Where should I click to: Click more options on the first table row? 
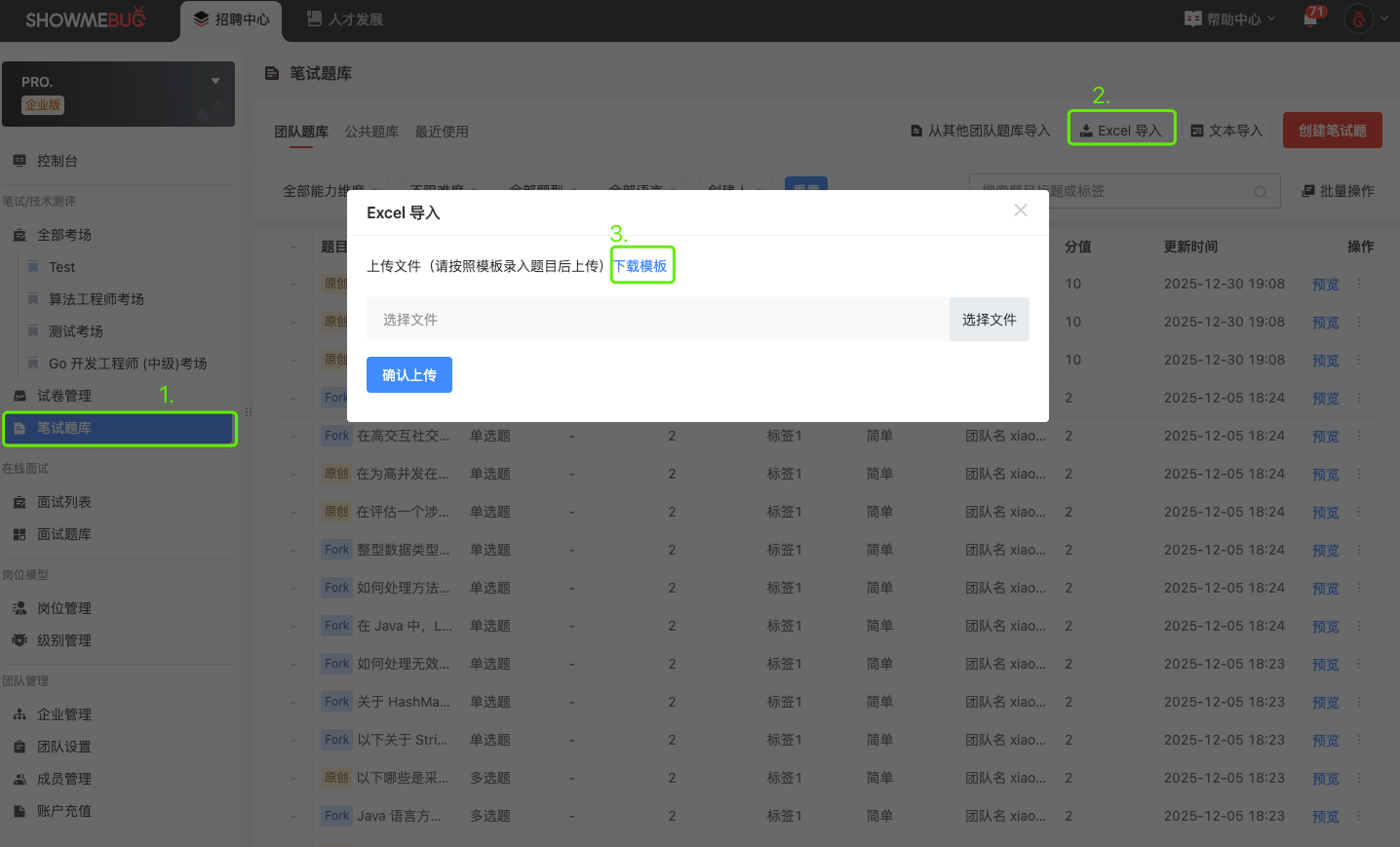pyautogui.click(x=1359, y=285)
